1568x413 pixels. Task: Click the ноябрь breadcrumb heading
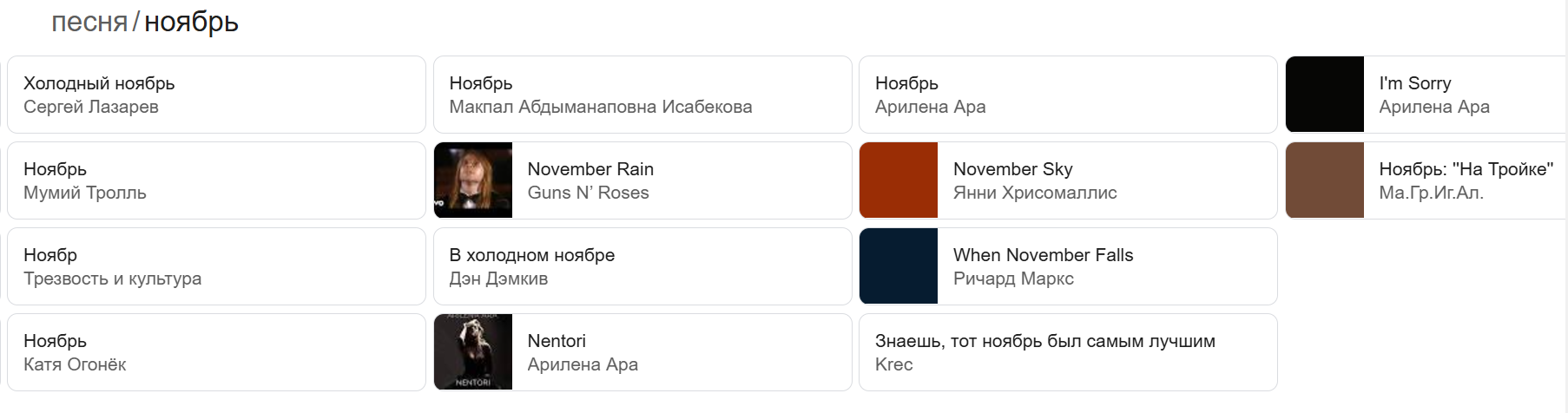191,22
